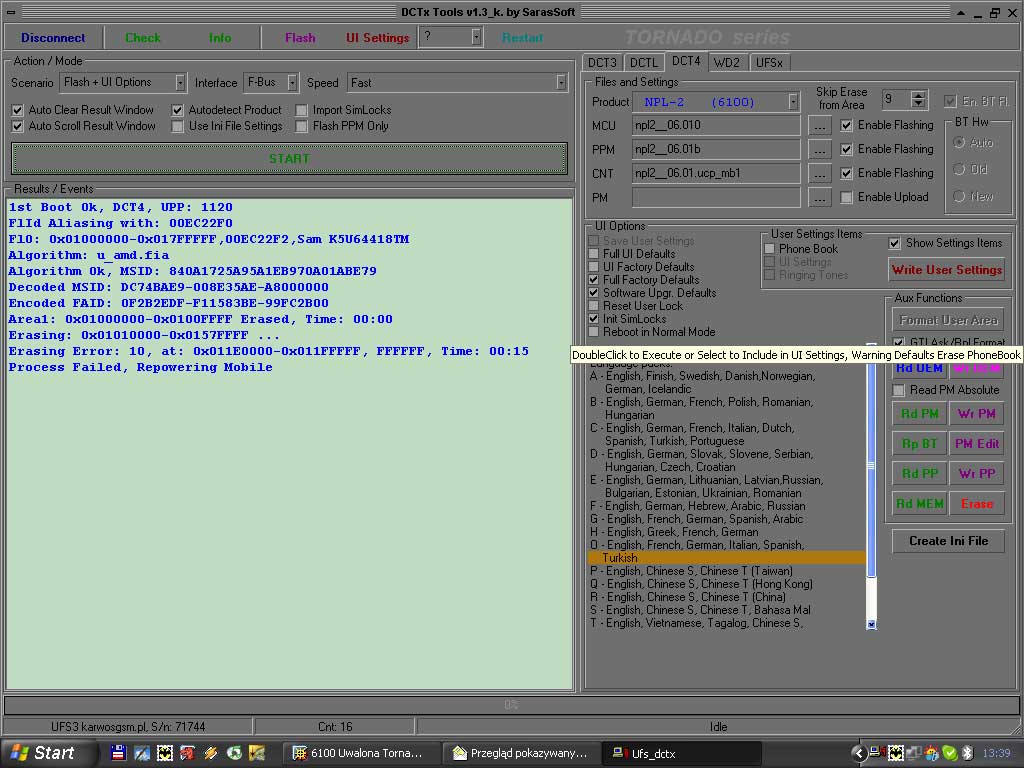Check Phone Book user settings item

pyautogui.click(x=769, y=249)
